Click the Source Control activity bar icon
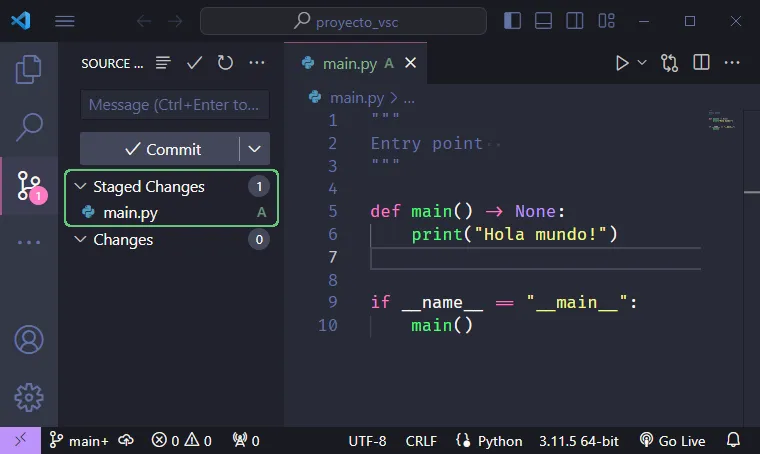The width and height of the screenshot is (760, 454). pos(29,185)
